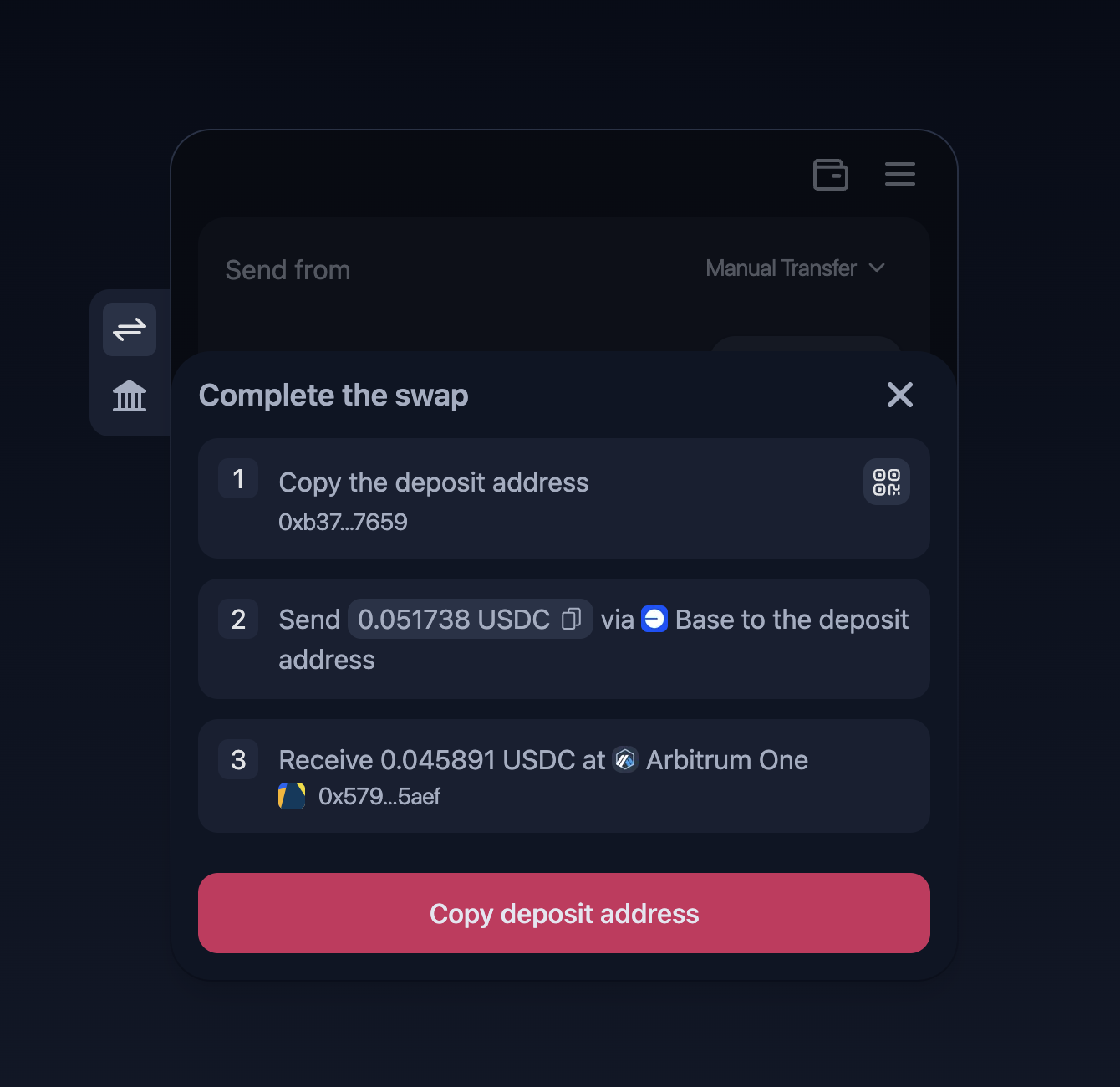This screenshot has height=1087, width=1120.
Task: Click the step 1 number badge
Action: (238, 479)
